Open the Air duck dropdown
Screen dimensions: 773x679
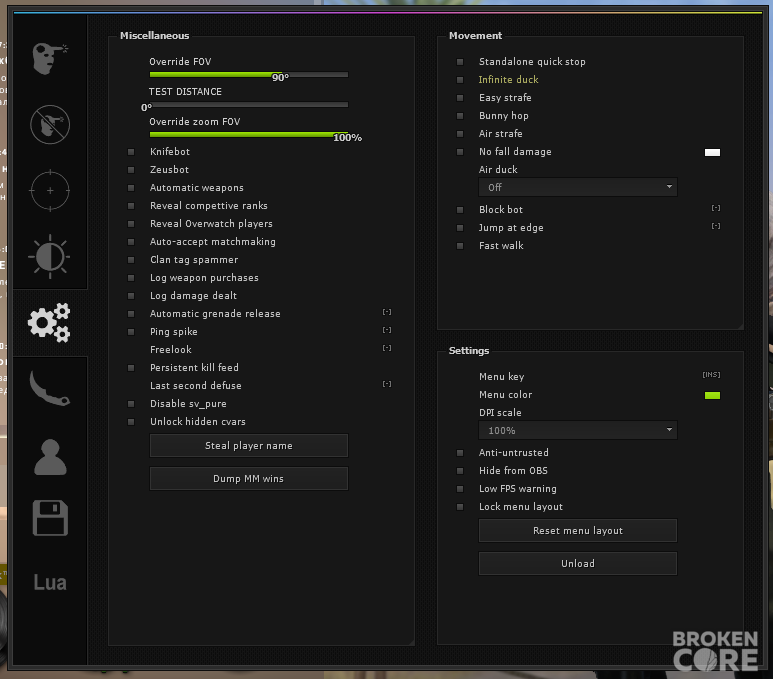pyautogui.click(x=578, y=187)
